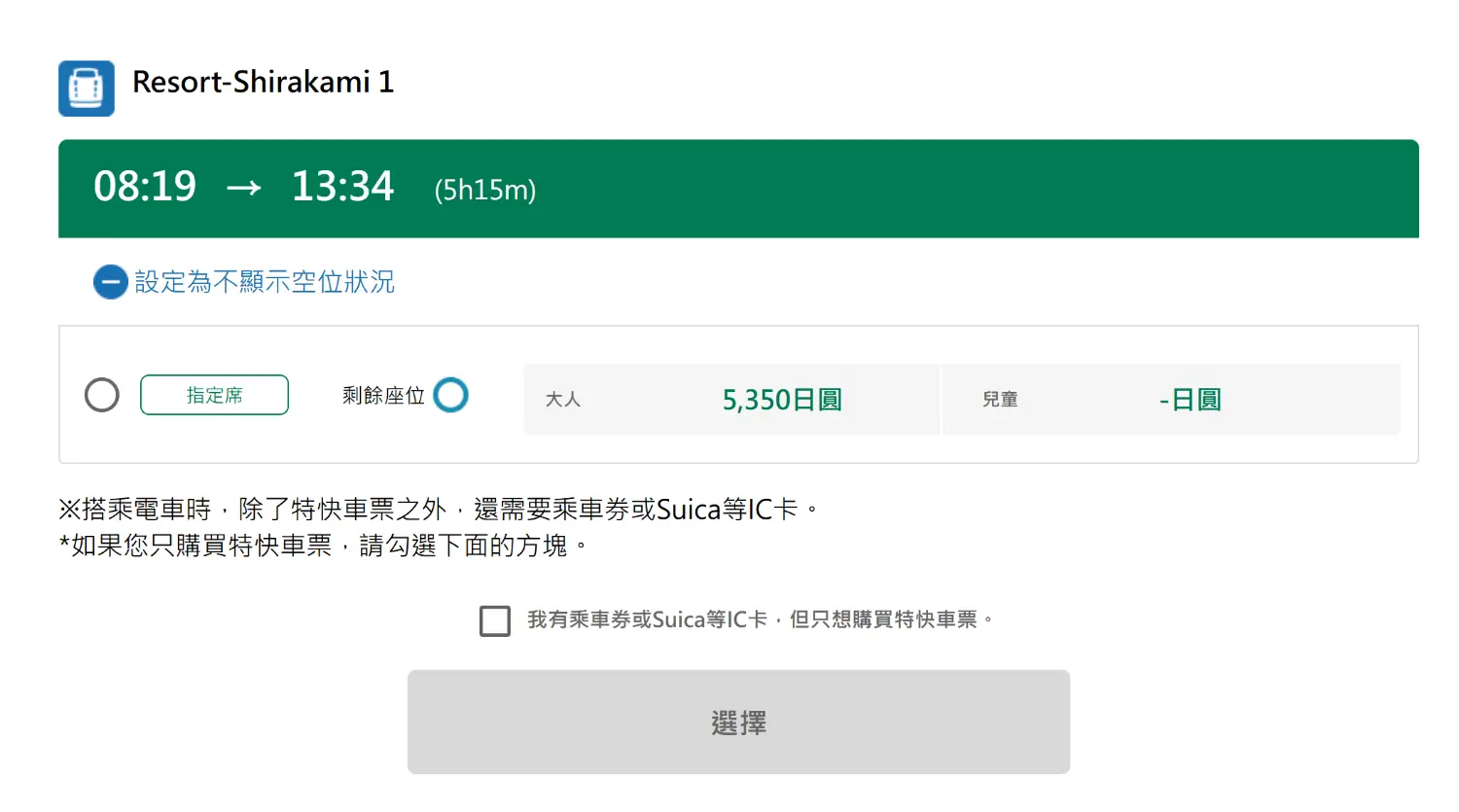This screenshot has width=1459, height=812.
Task: Click the 指定席 seat type button
Action: (214, 395)
